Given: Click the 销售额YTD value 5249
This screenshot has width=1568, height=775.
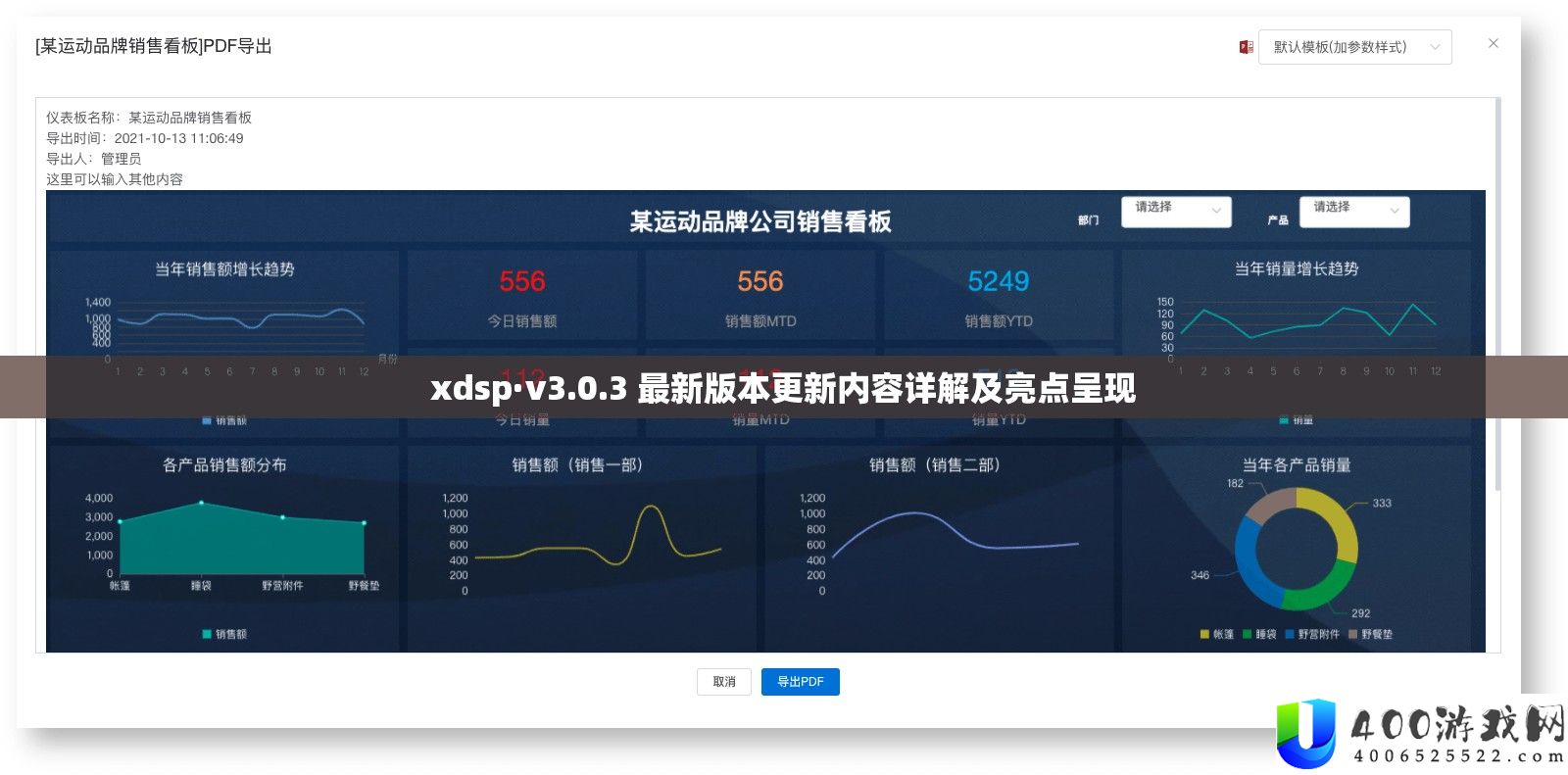Looking at the screenshot, I should click(999, 282).
